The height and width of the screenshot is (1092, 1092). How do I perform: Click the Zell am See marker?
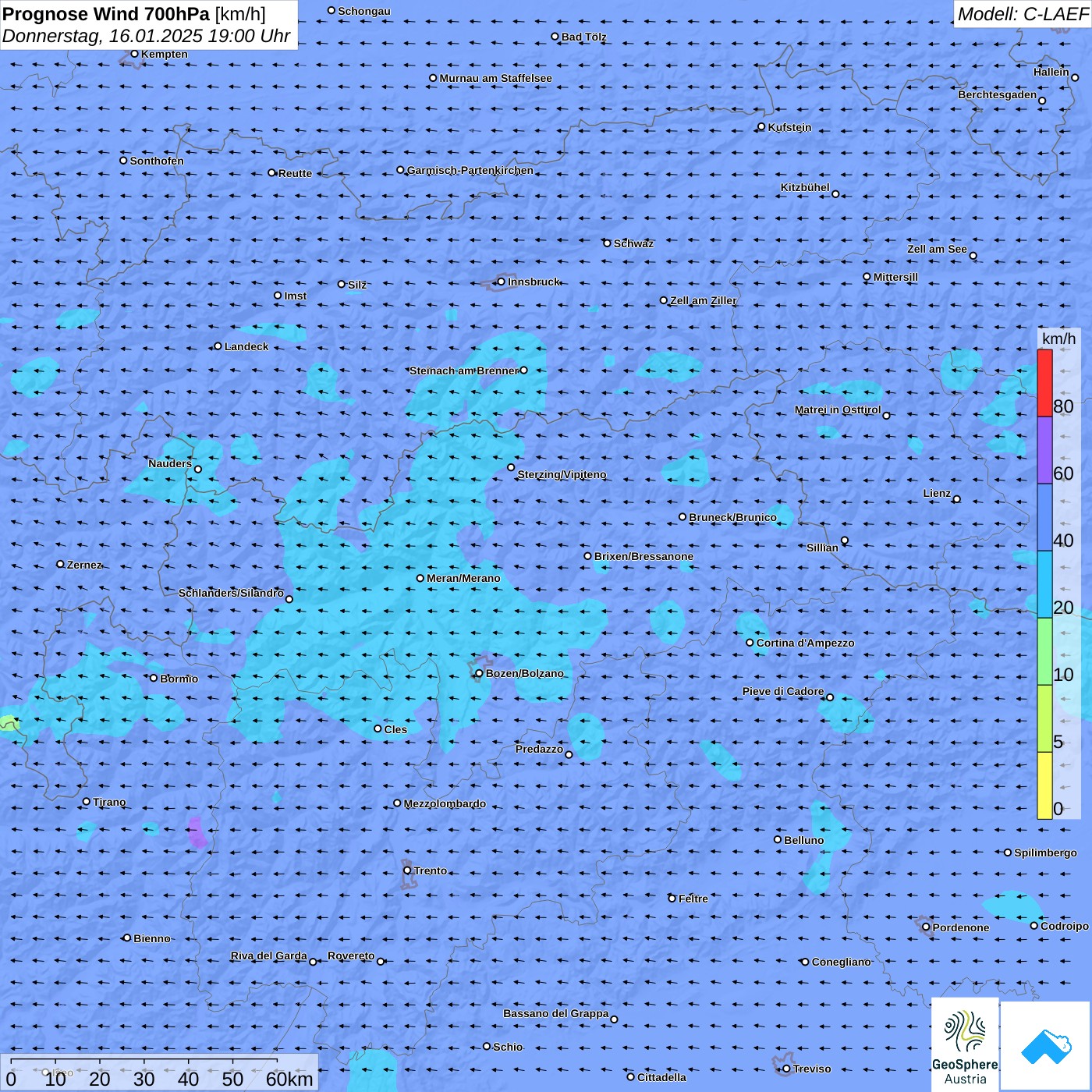[x=973, y=256]
